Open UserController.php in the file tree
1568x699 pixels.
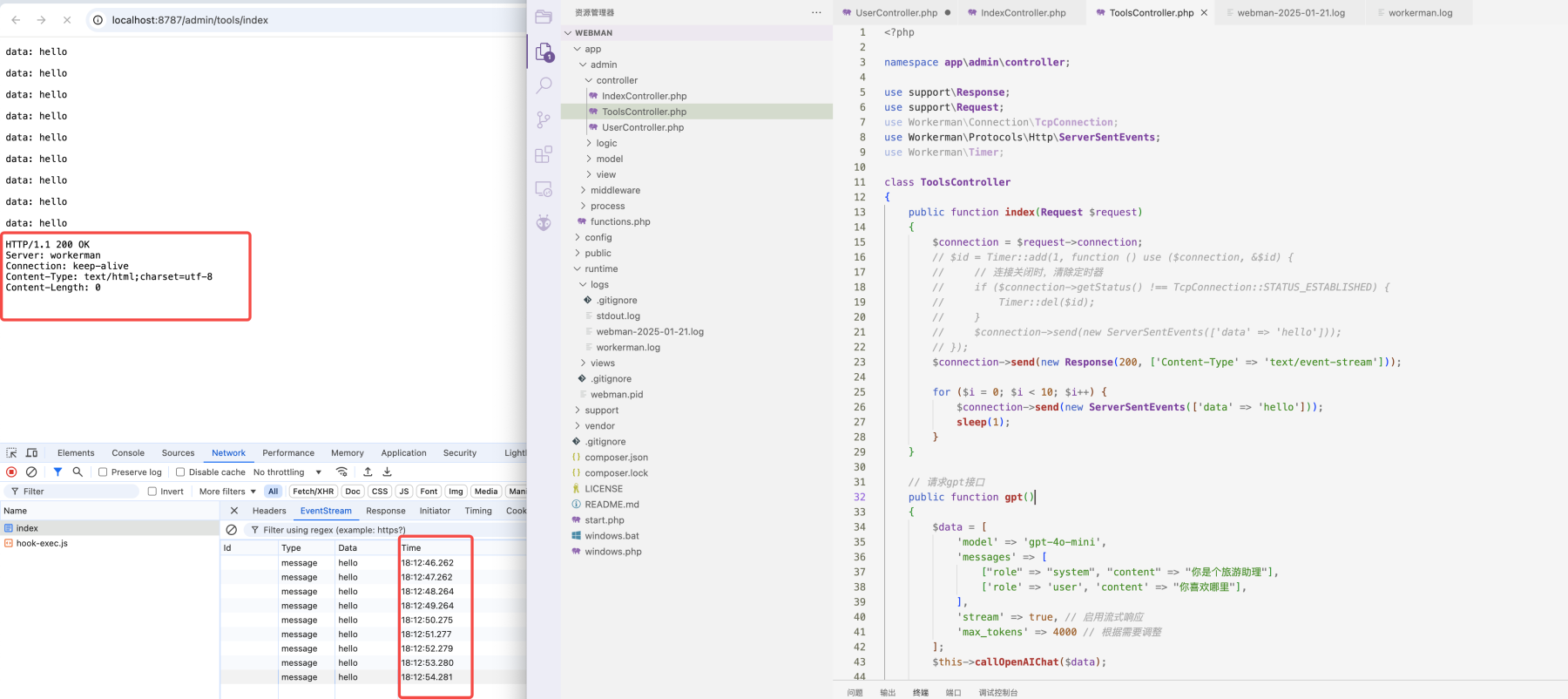pyautogui.click(x=643, y=127)
